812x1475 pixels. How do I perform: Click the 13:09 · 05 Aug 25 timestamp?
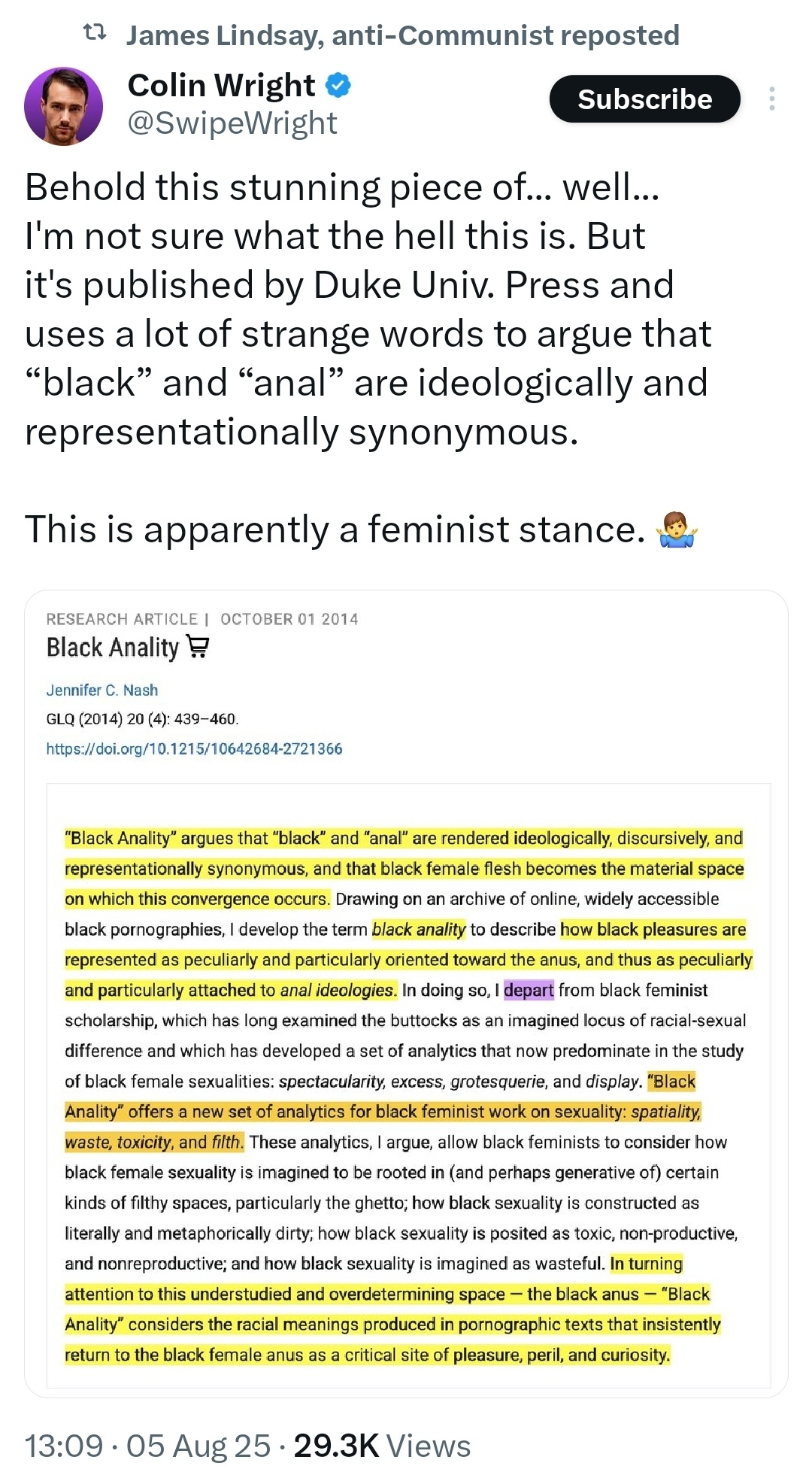click(x=147, y=1446)
